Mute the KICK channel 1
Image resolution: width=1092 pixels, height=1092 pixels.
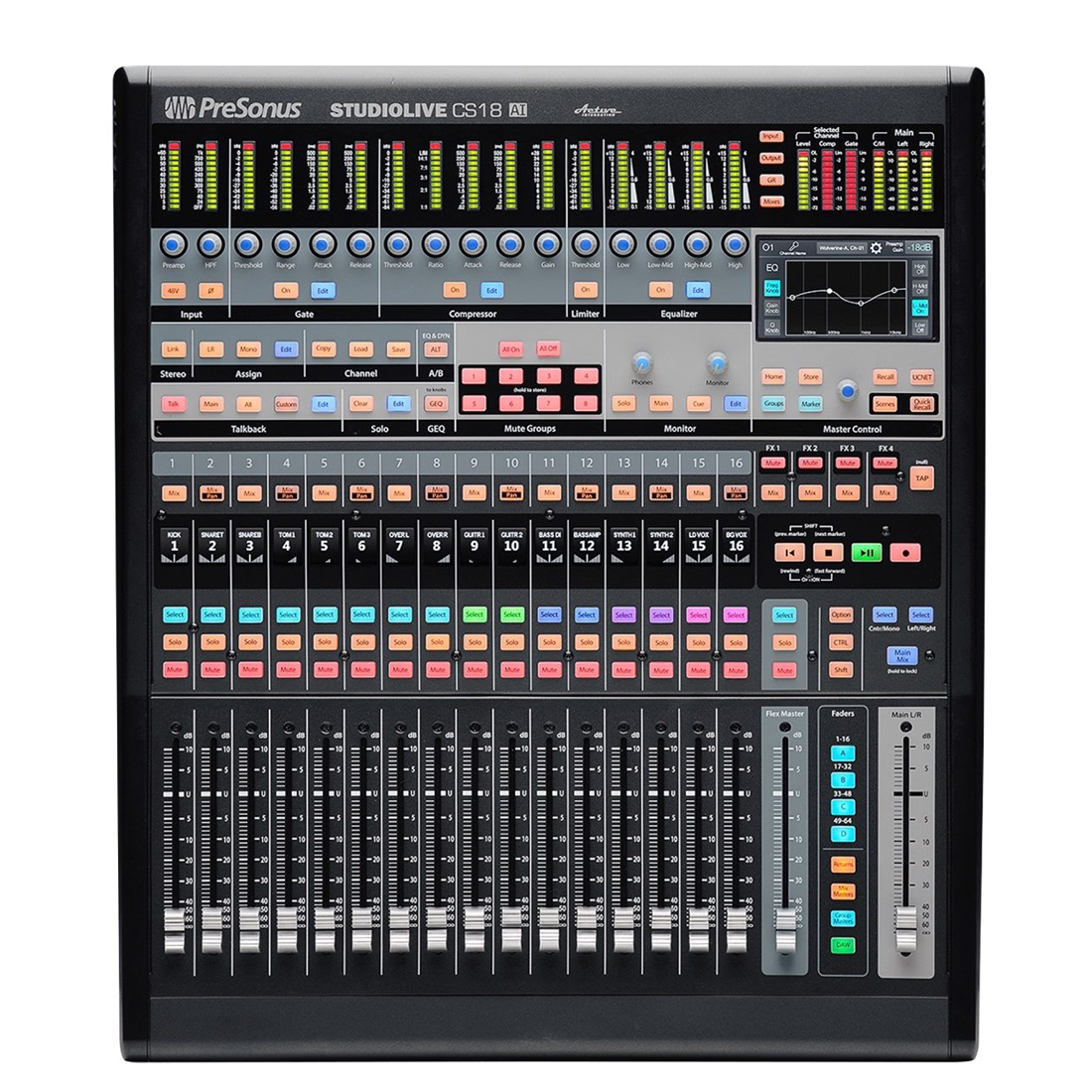point(174,670)
